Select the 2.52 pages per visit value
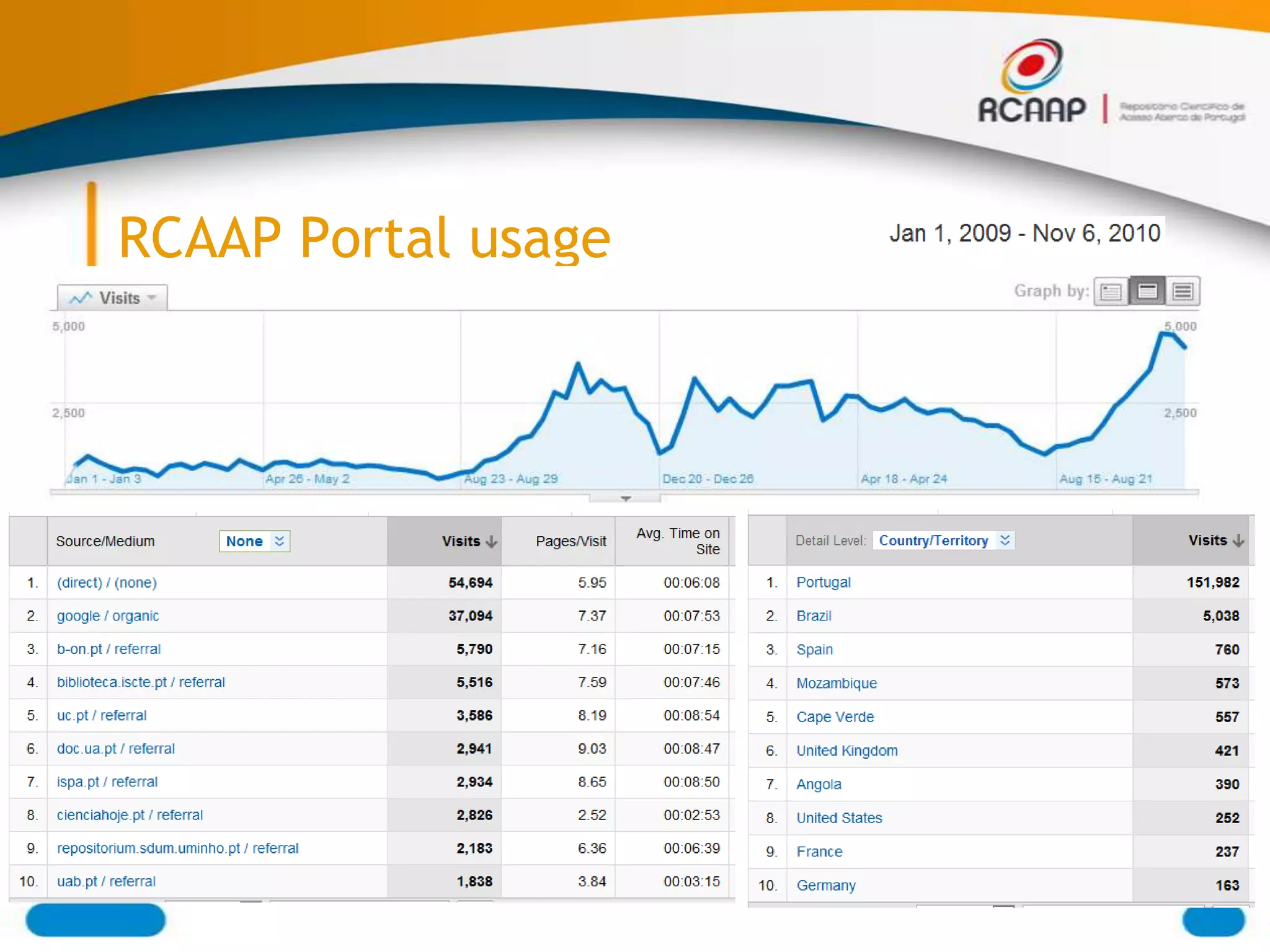The width and height of the screenshot is (1270, 952). tap(592, 815)
